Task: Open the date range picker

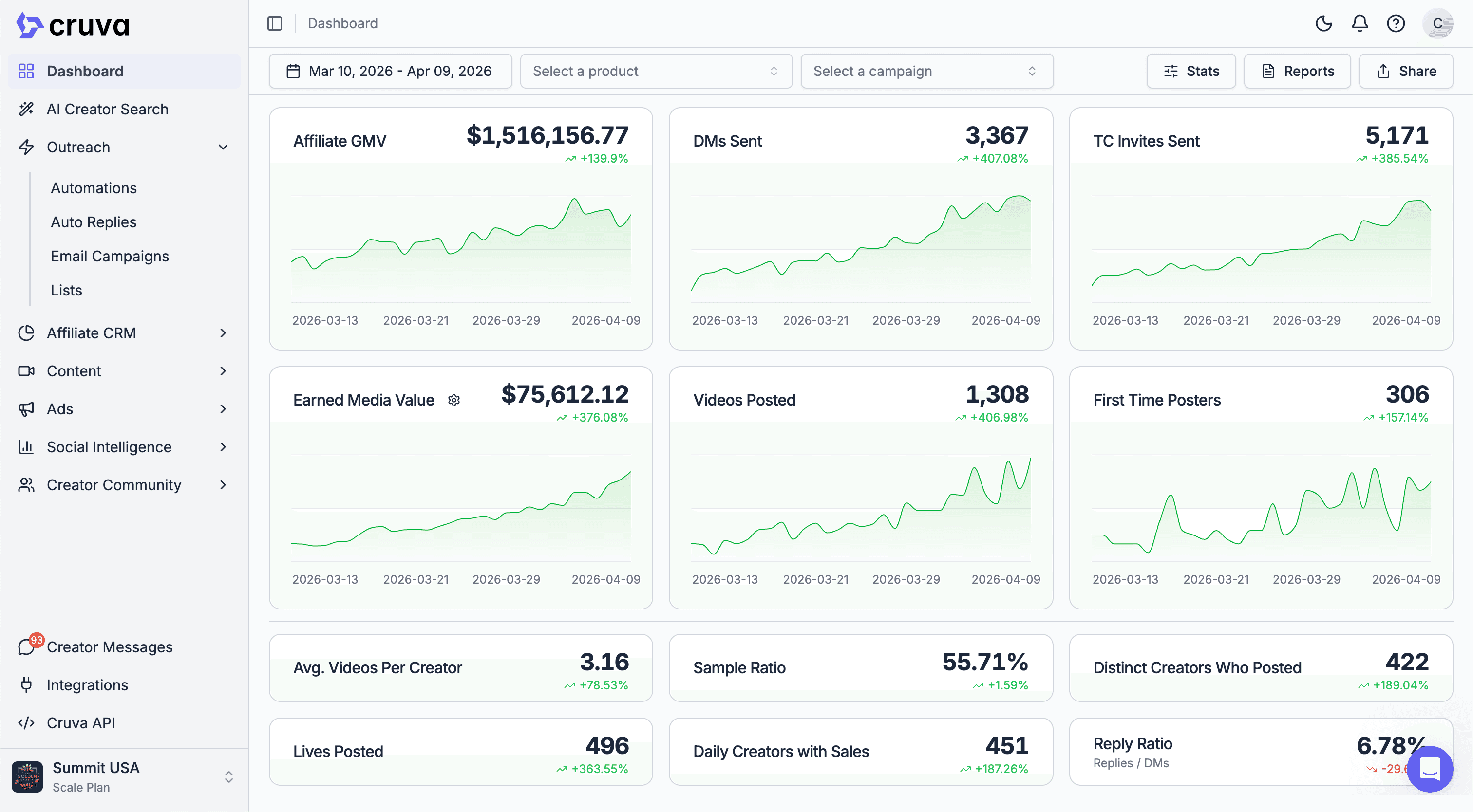Action: point(391,71)
